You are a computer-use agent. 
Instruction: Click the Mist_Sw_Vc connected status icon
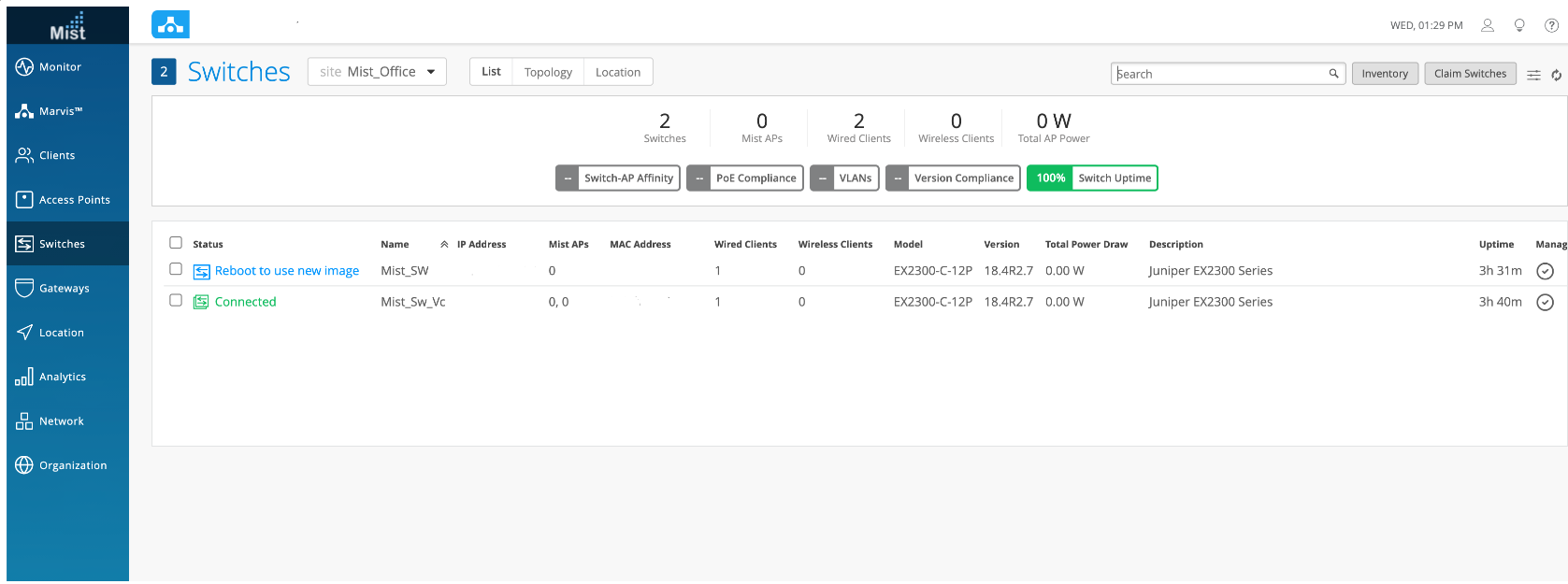click(201, 302)
